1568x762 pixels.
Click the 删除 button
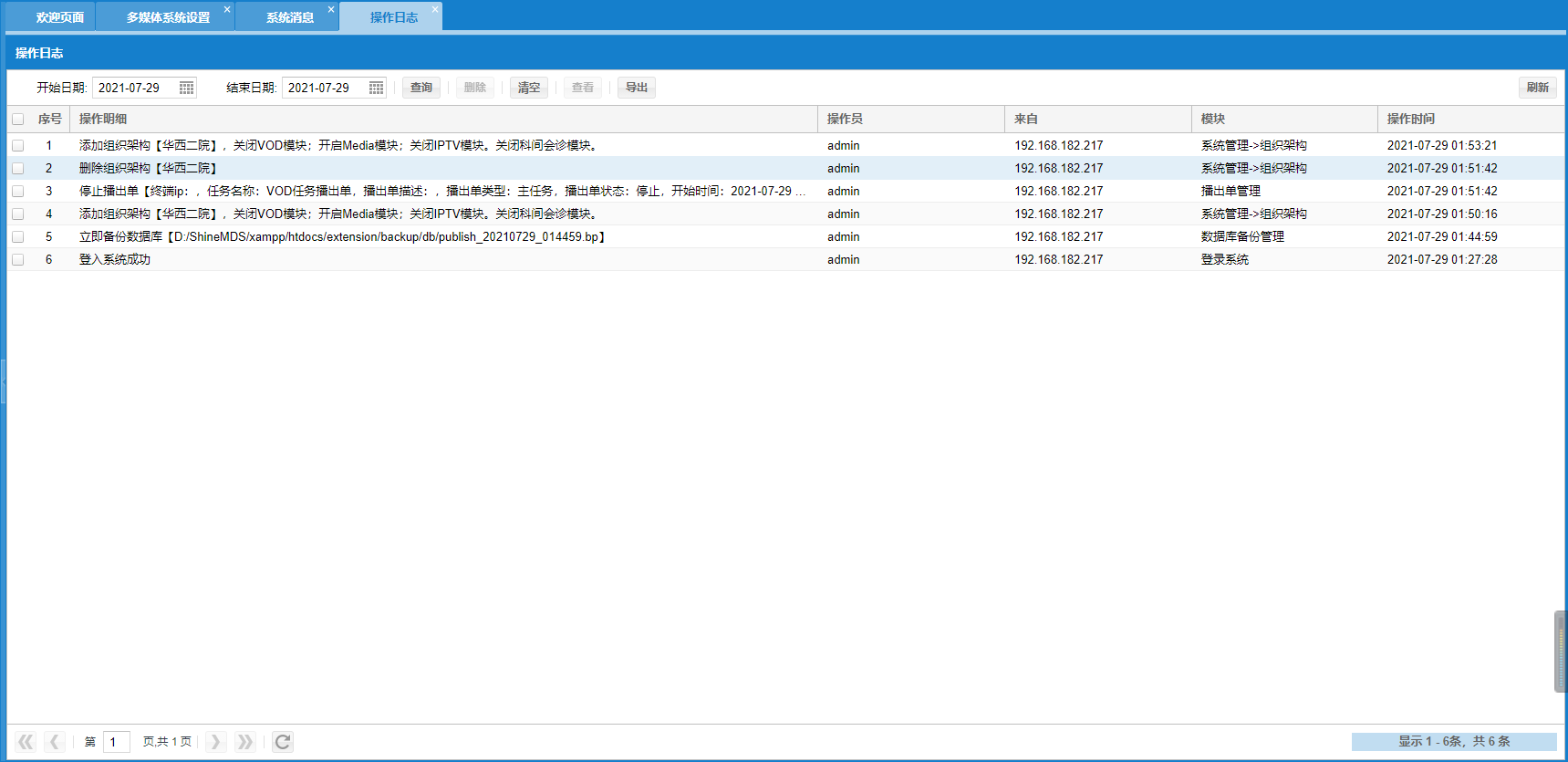[475, 88]
